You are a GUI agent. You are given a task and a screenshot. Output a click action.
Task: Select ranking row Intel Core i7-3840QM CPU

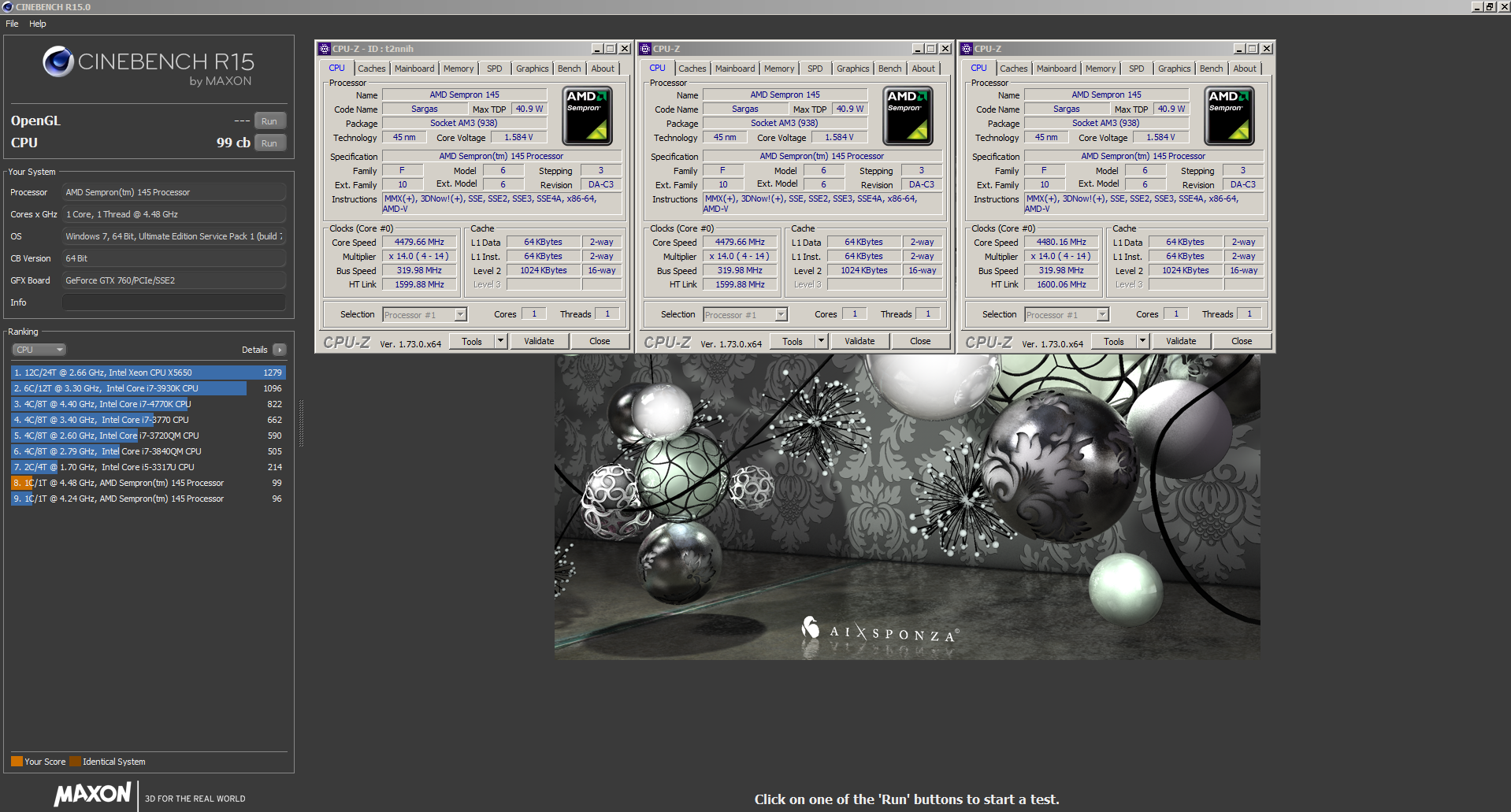[148, 451]
